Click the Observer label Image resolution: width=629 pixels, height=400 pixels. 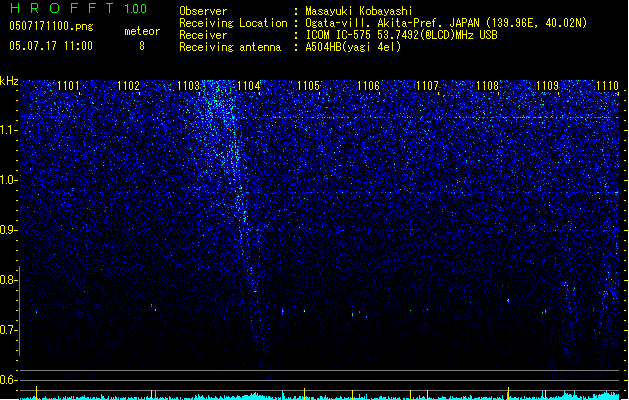[x=203, y=11]
